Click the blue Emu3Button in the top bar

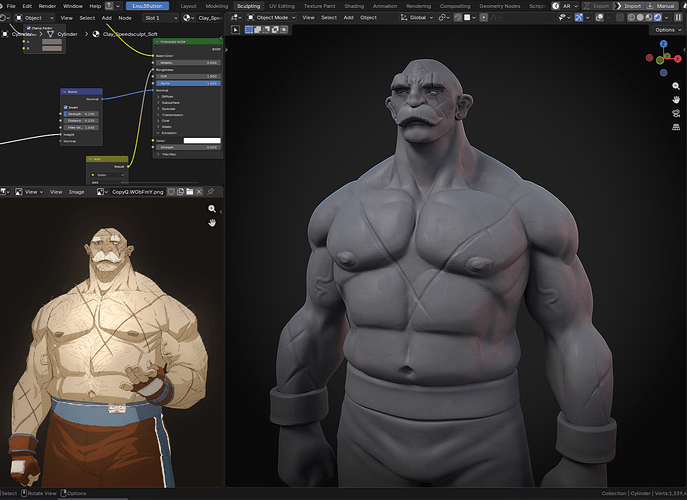click(x=147, y=6)
